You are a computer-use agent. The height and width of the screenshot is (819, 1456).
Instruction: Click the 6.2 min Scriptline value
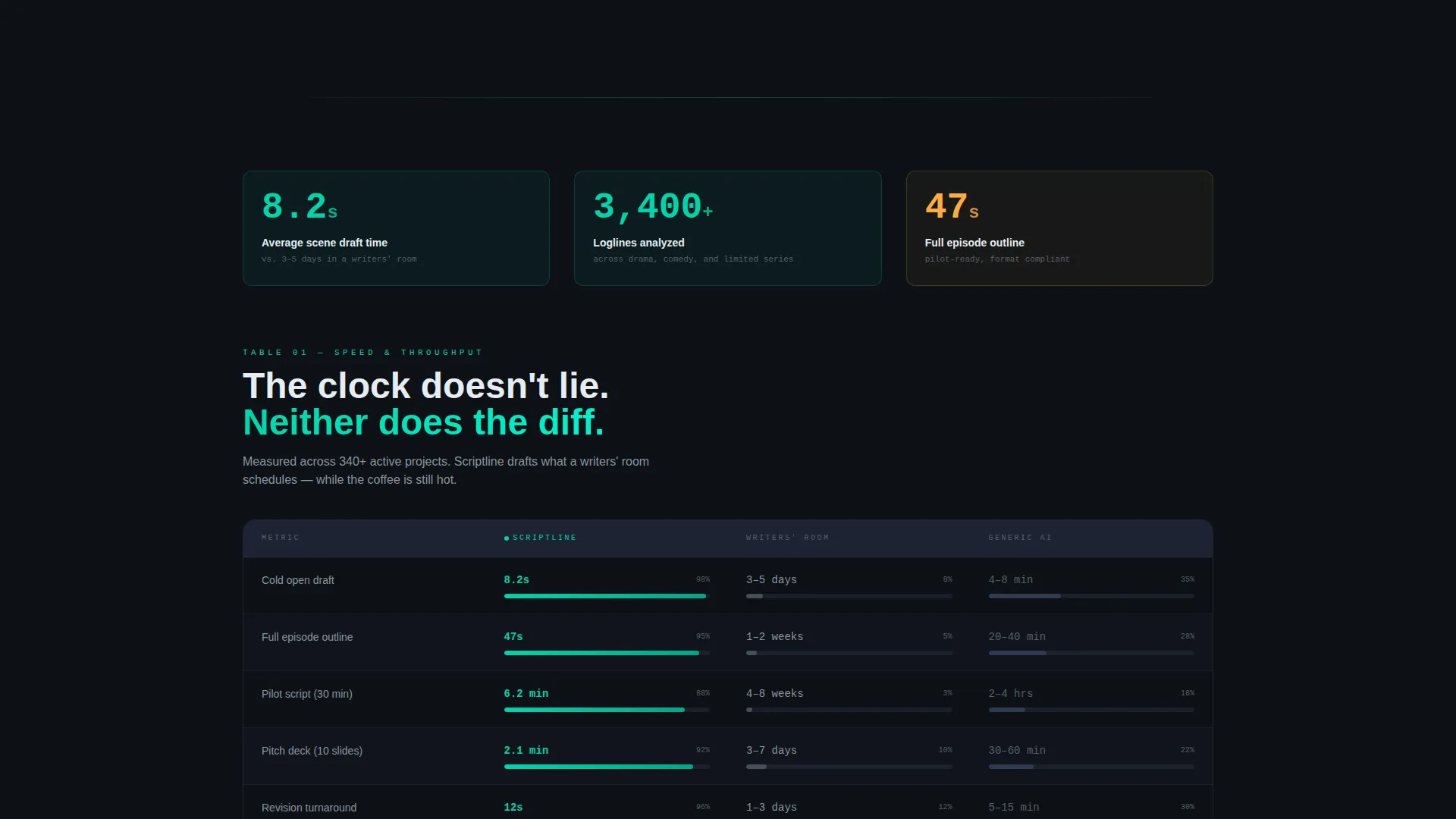(526, 693)
